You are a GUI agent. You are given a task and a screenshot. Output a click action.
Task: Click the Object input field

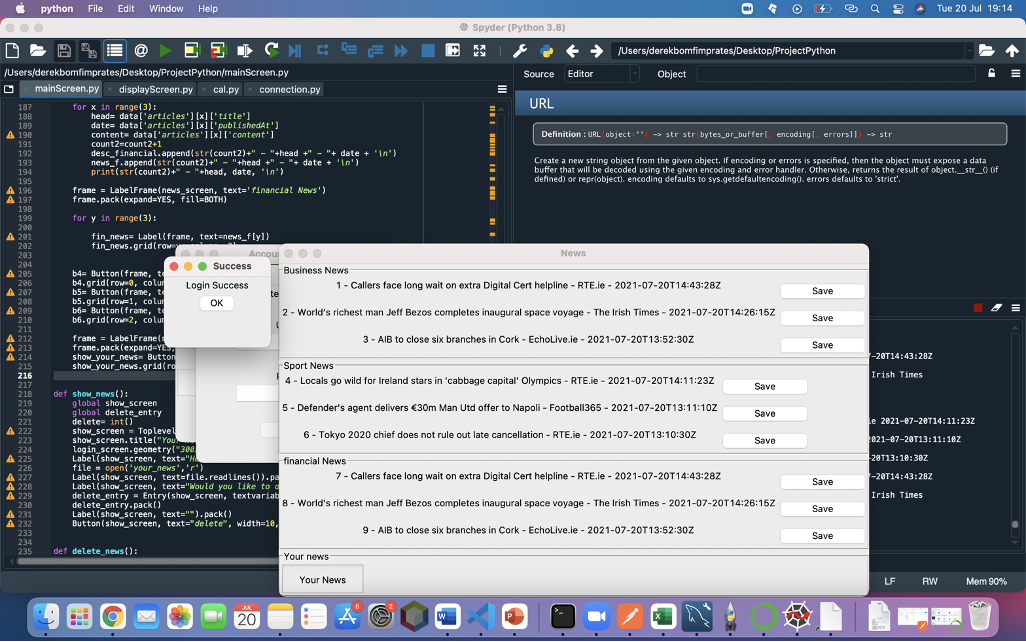(x=836, y=74)
